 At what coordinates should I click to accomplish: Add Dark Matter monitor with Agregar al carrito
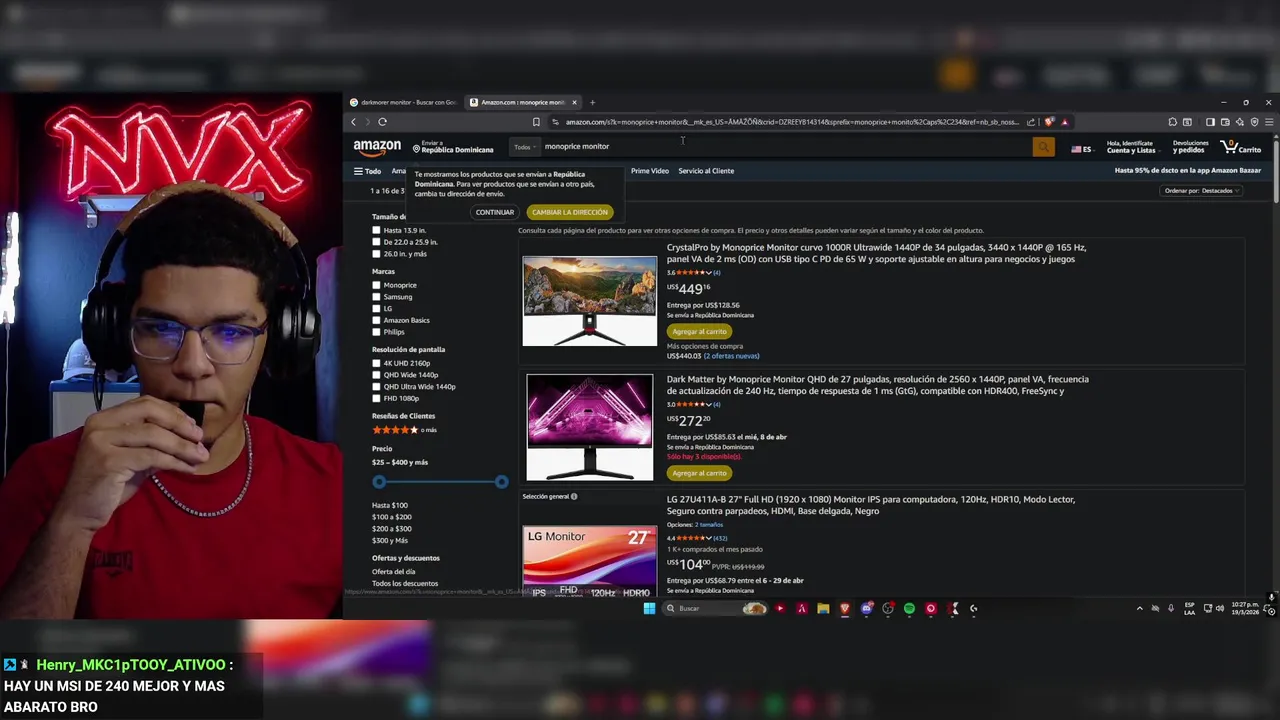click(x=699, y=473)
